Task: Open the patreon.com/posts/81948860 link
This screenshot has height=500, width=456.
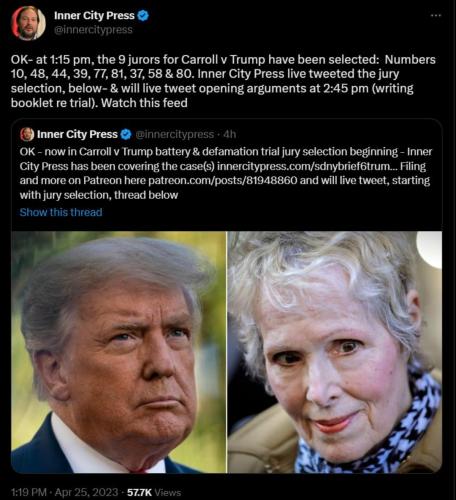Action: tap(222, 180)
